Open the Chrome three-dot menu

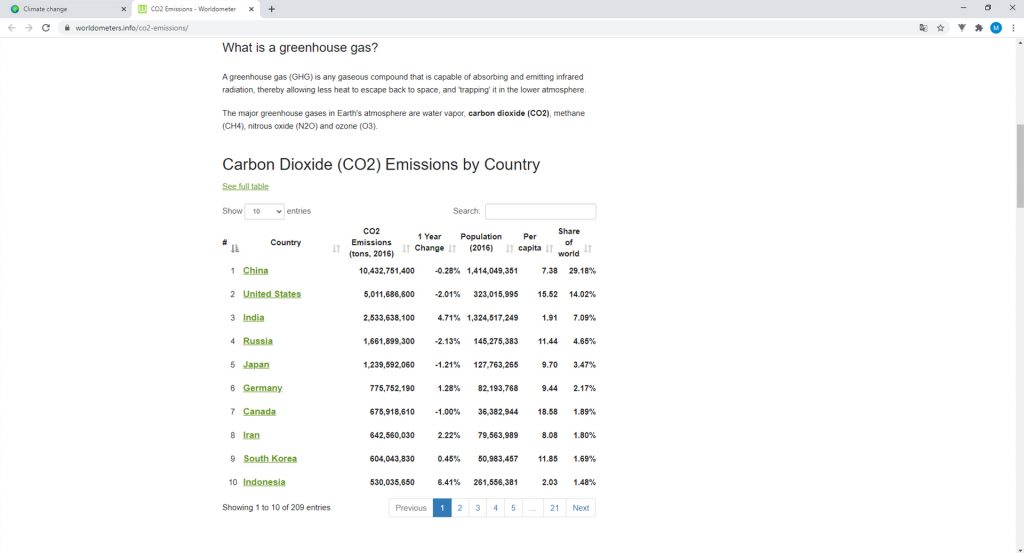pos(1013,28)
